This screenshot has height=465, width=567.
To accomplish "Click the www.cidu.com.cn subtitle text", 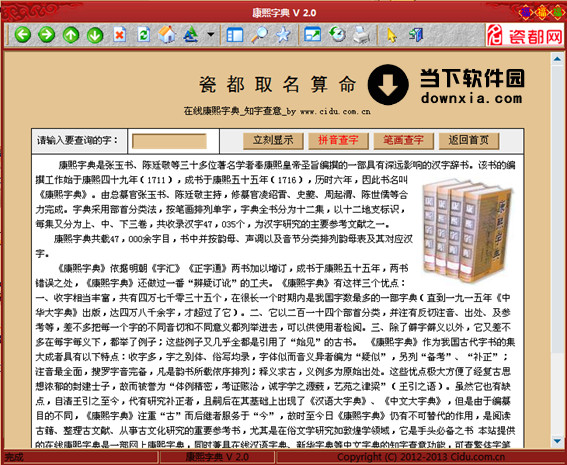I will [335, 111].
